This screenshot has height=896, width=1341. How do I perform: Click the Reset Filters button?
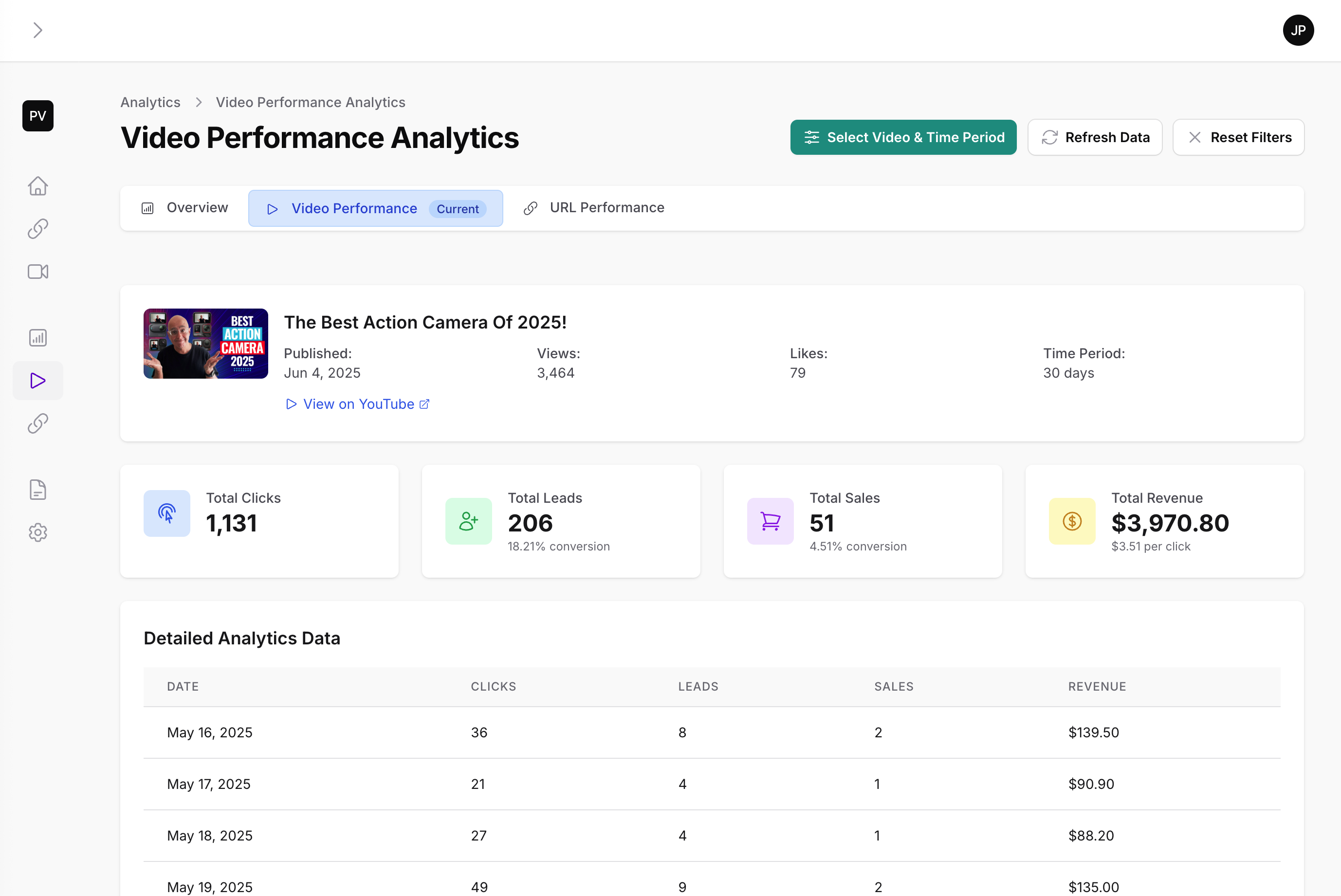point(1238,137)
